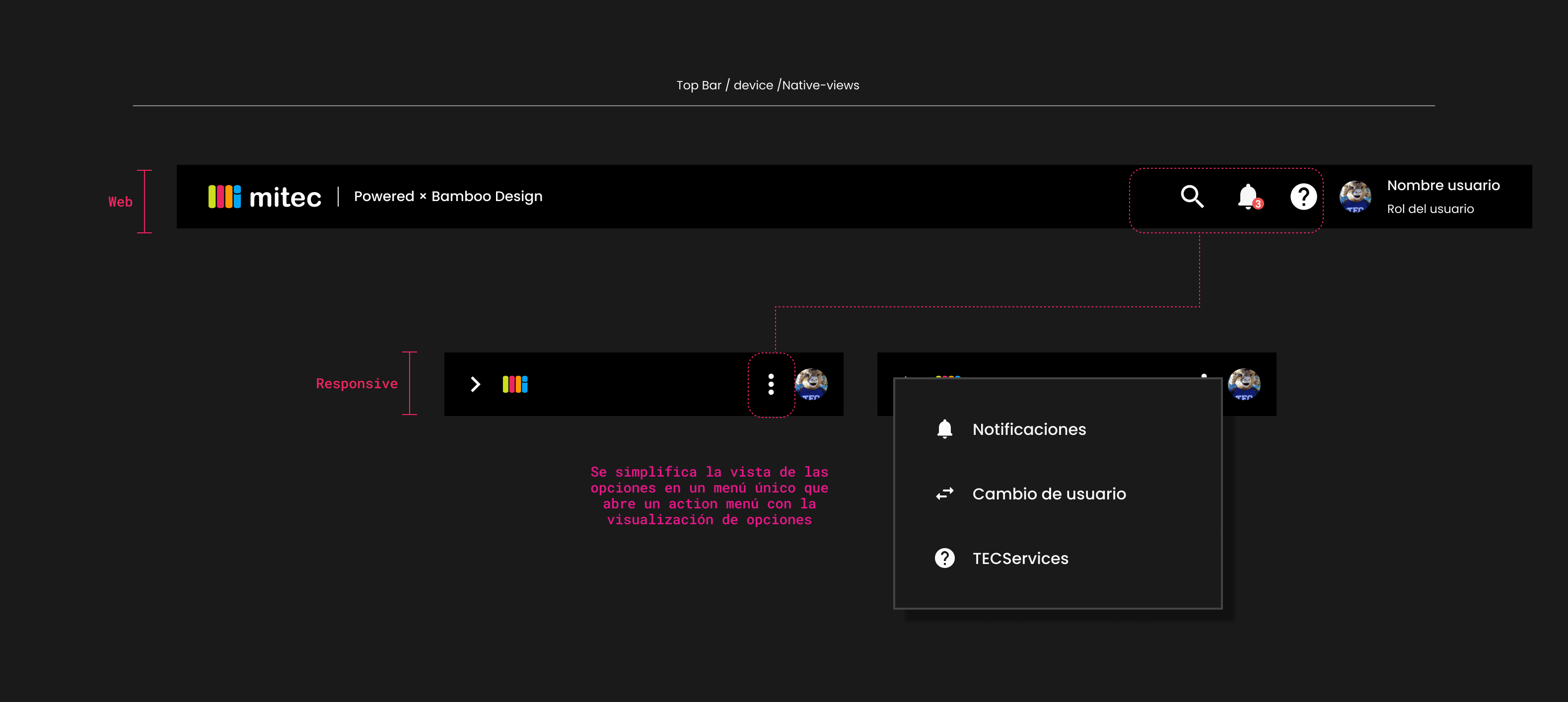Viewport: 1568px width, 702px height.
Task: Click 'Rol del usuario' text
Action: click(x=1430, y=209)
